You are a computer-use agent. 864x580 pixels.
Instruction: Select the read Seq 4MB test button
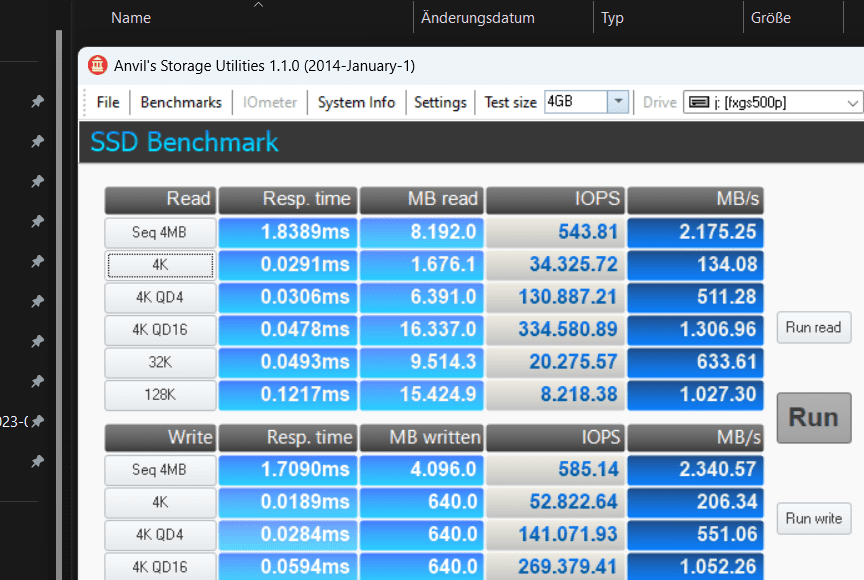click(160, 232)
